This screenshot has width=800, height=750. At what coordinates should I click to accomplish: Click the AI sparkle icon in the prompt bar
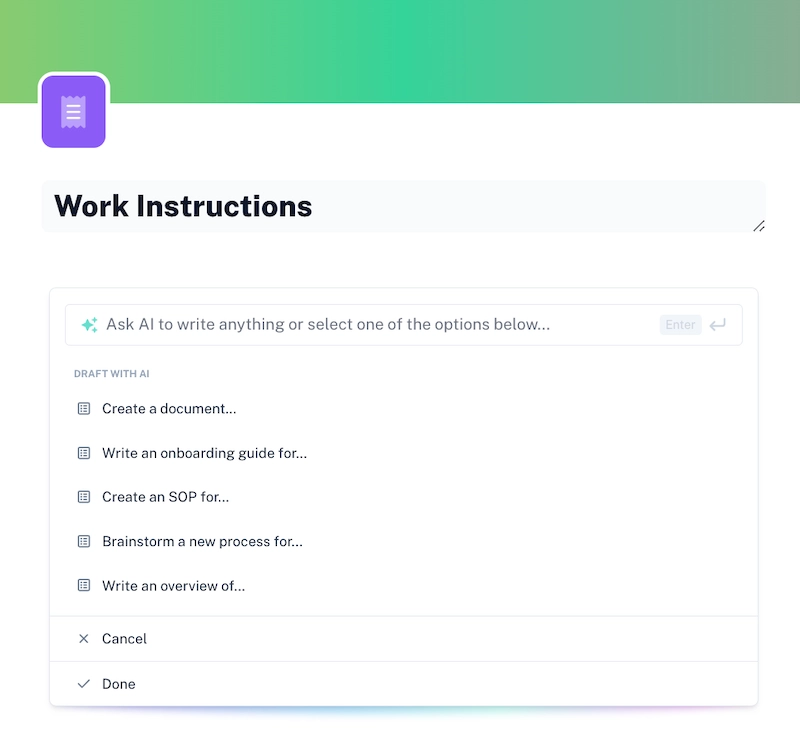click(x=89, y=324)
